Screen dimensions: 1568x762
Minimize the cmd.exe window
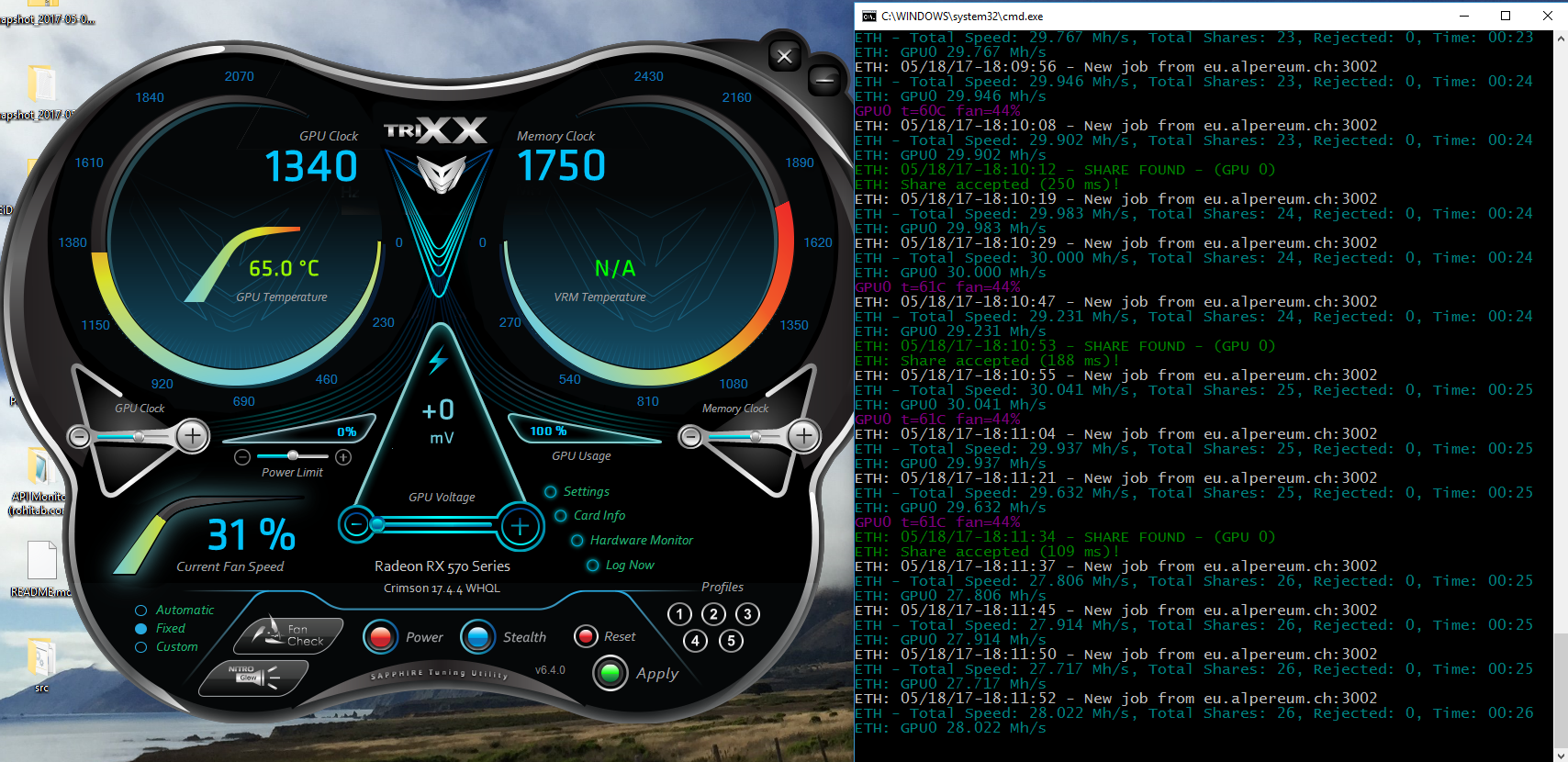click(x=1464, y=16)
